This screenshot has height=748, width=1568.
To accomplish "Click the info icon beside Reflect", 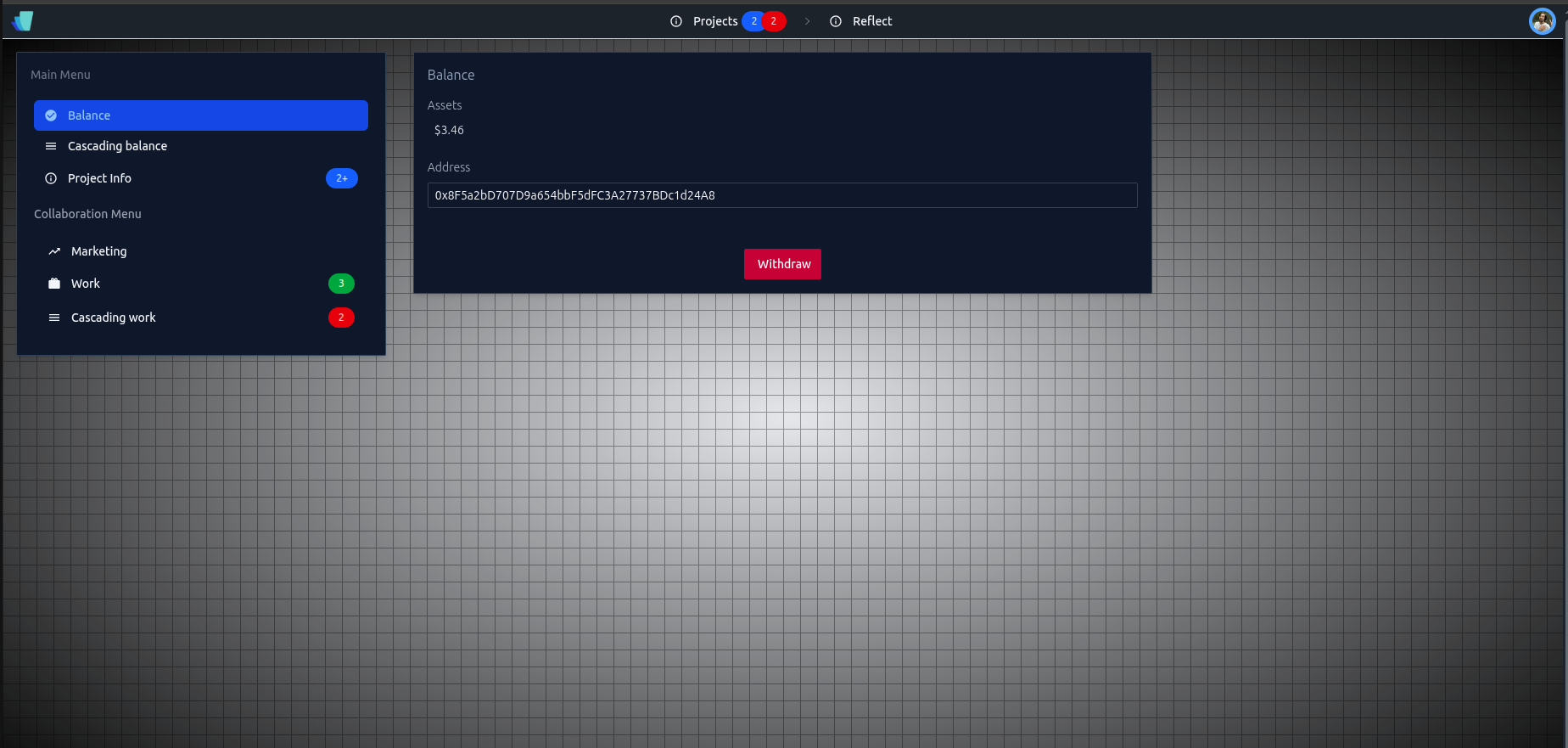I will click(836, 21).
